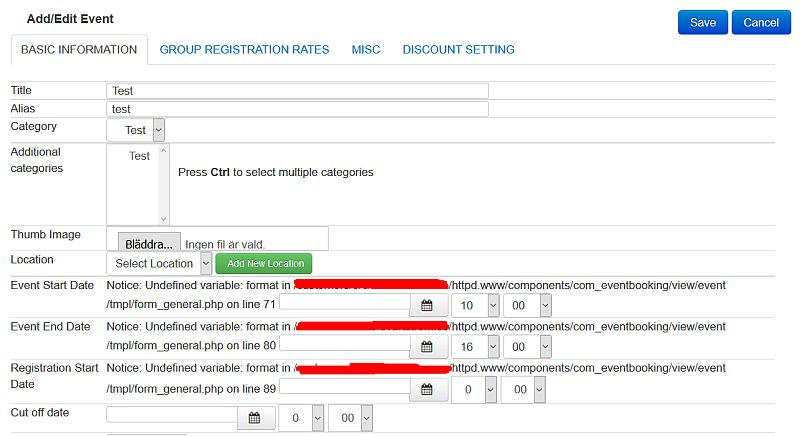Open the Event Start Date minute dropdown
Viewport: 800px width, 436px height.
coord(526,305)
